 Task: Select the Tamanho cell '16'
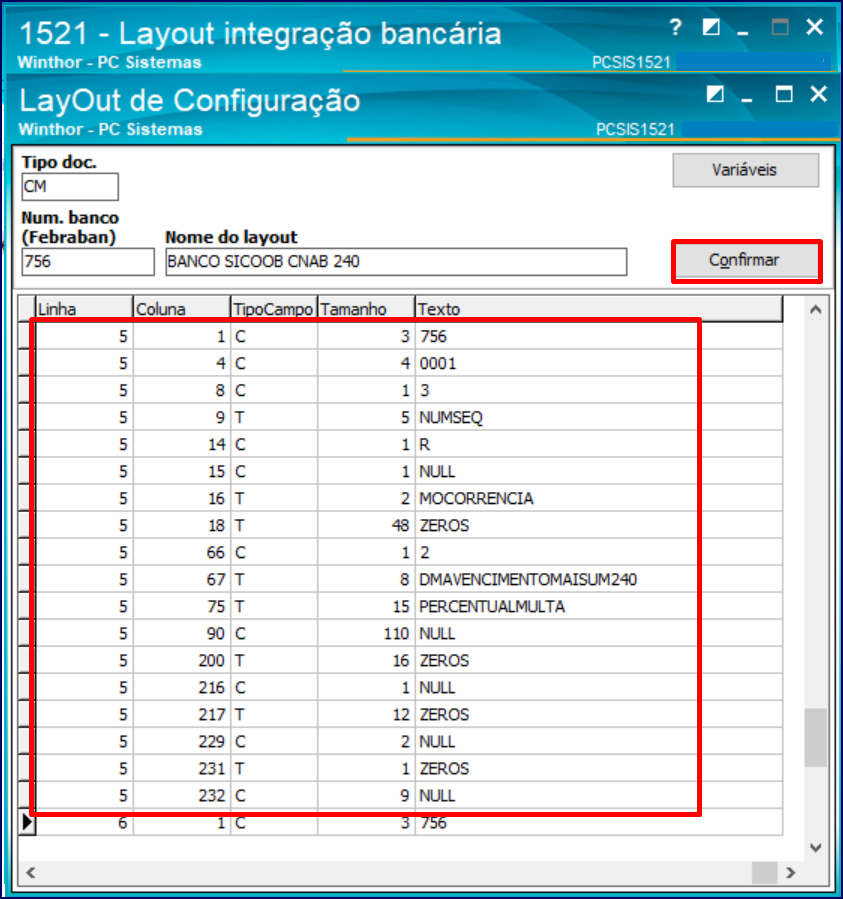click(366, 660)
